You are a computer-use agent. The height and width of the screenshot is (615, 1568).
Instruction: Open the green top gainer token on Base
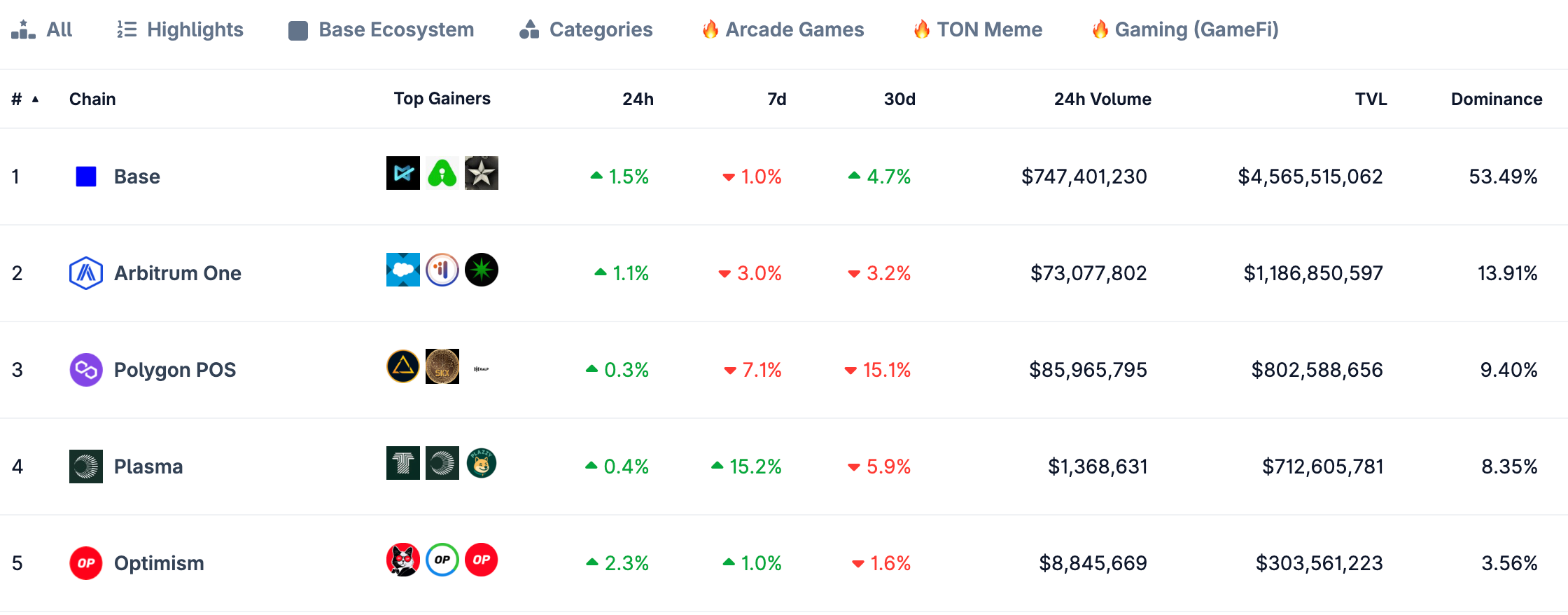pos(442,173)
